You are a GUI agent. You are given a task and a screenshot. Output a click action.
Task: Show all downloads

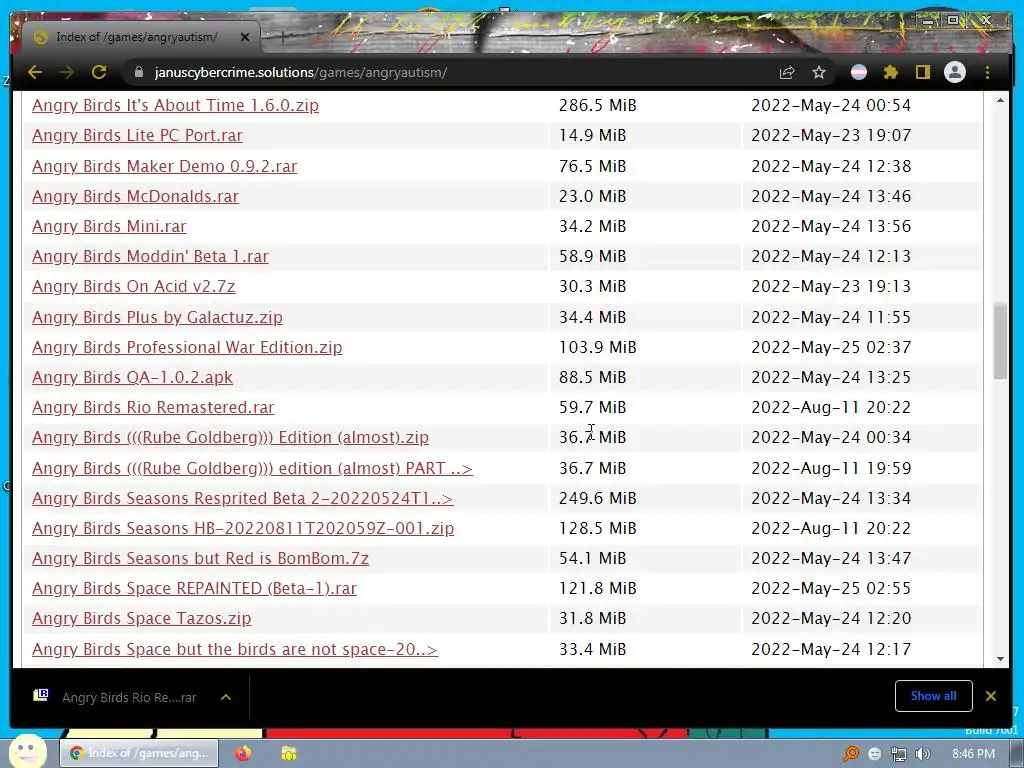(x=933, y=696)
